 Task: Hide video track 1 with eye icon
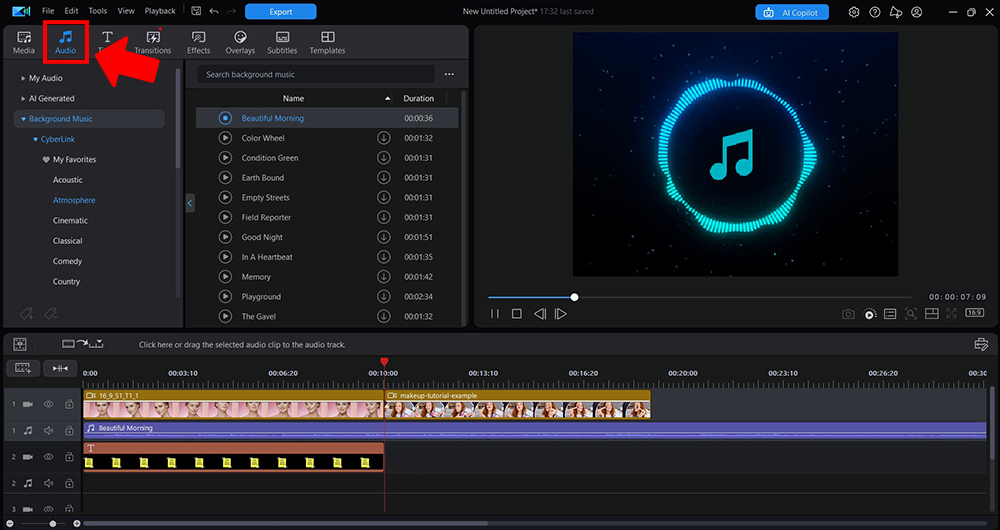click(48, 404)
